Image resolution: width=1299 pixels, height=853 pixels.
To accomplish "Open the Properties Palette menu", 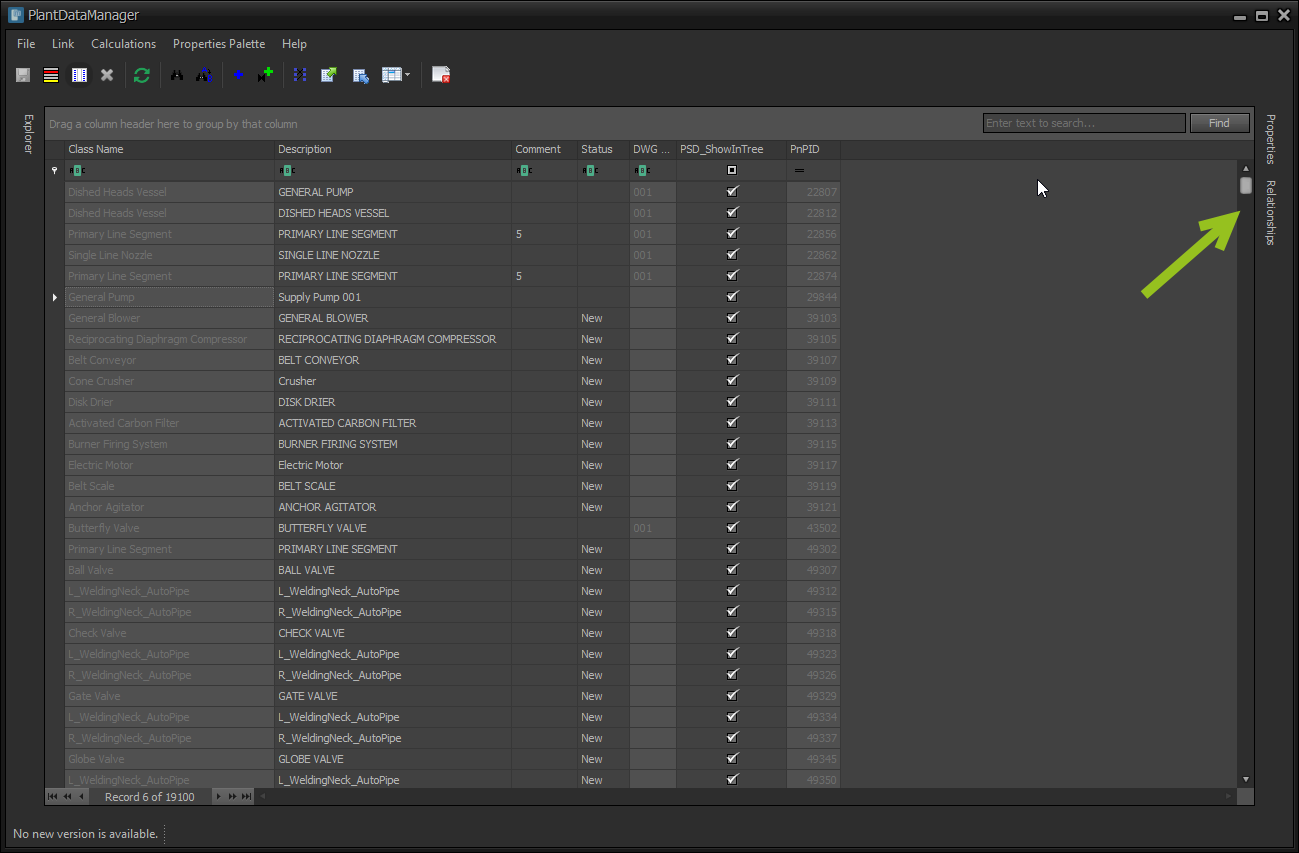I will pyautogui.click(x=219, y=44).
